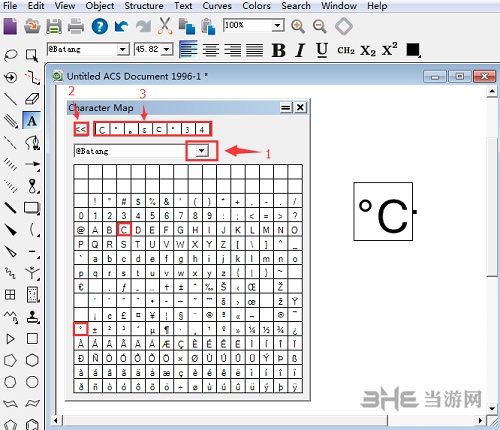Select the Eraser tool
The width and height of the screenshot is (500, 430).
[x=32, y=99]
